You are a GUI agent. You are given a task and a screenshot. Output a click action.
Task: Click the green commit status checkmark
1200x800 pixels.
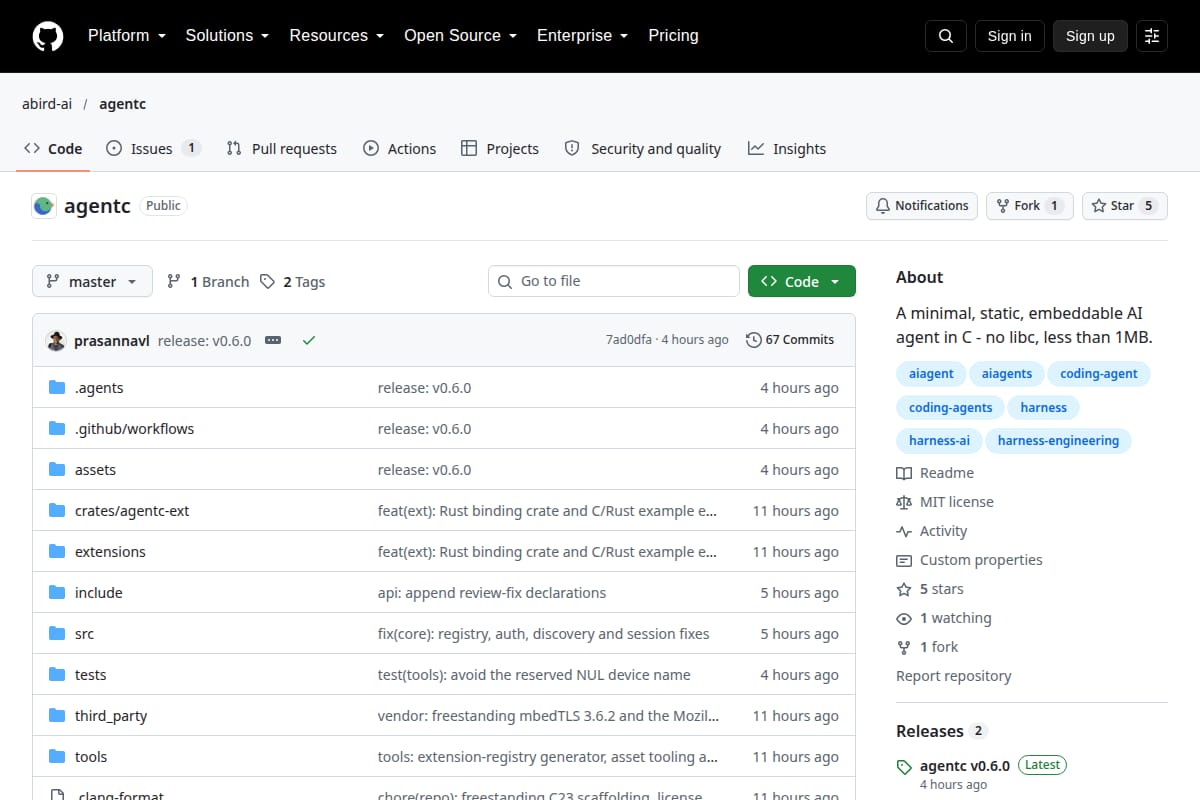coord(309,340)
